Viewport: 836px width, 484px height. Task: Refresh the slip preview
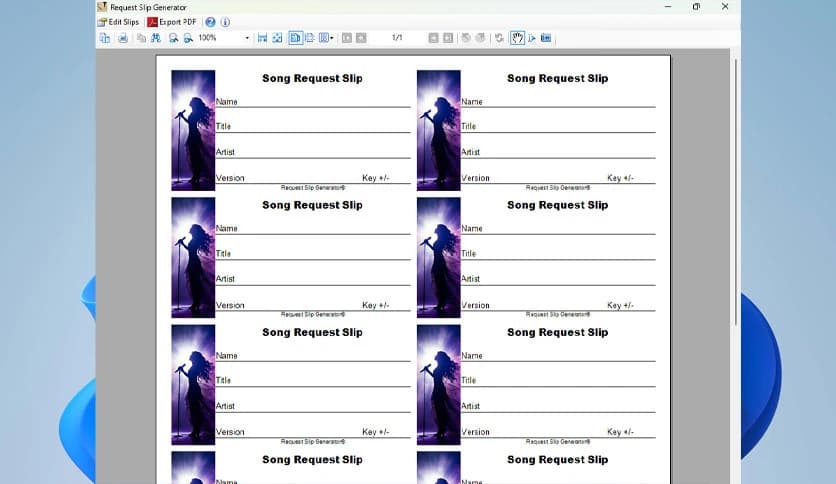[x=499, y=38]
